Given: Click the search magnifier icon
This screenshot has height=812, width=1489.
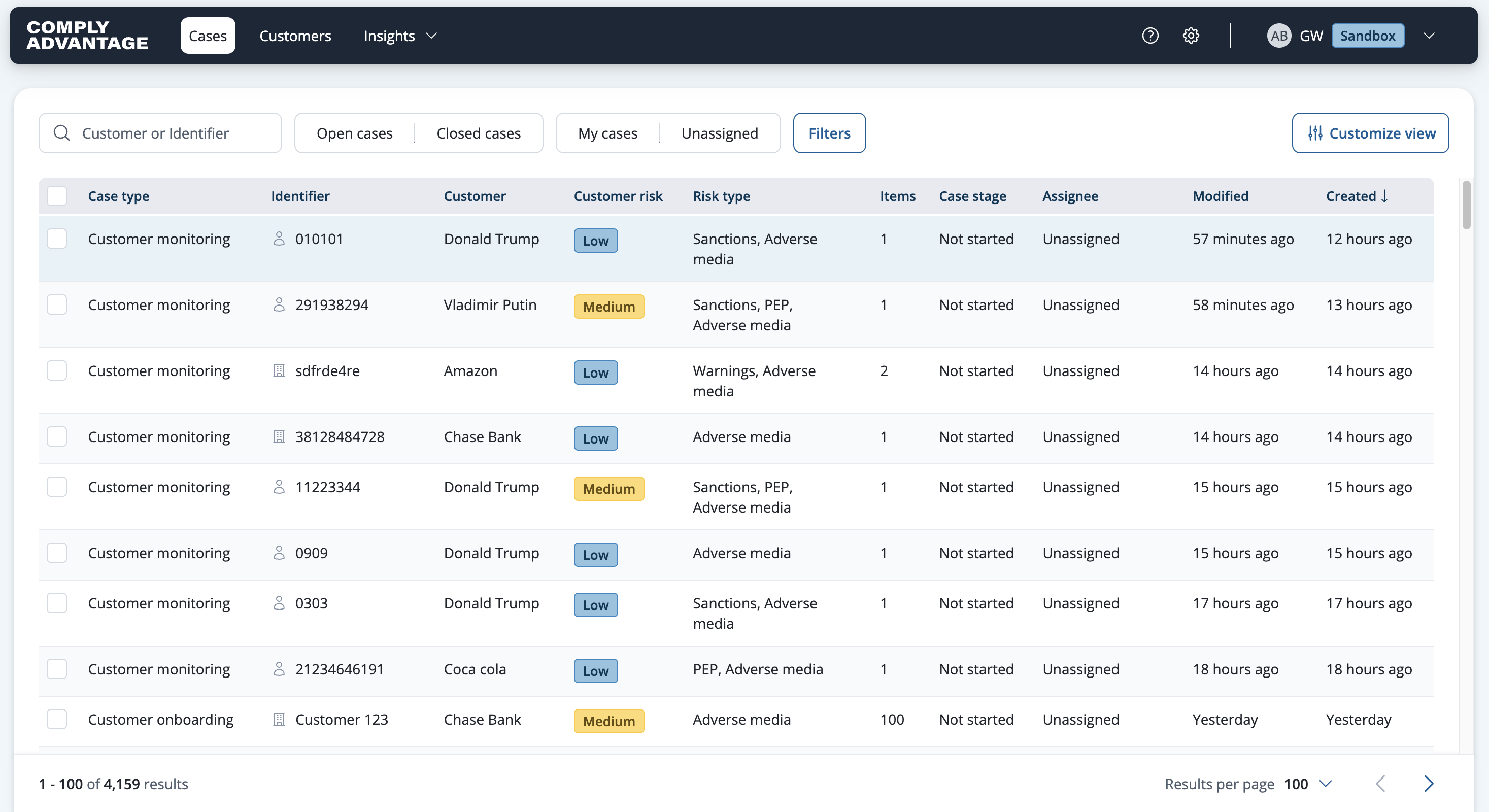Looking at the screenshot, I should 62,133.
